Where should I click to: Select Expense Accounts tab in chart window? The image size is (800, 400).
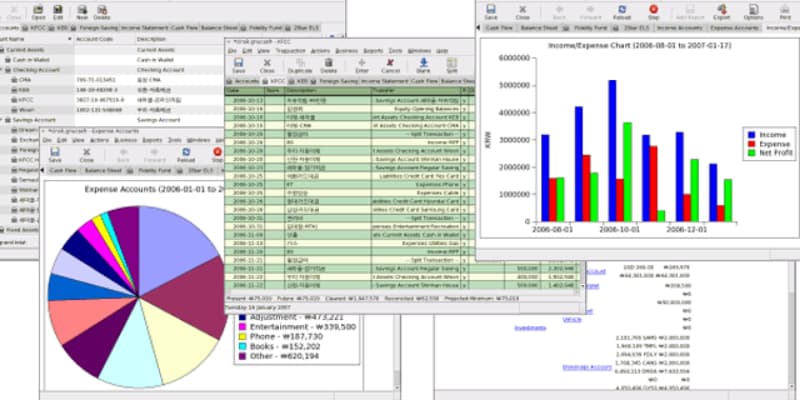(734, 28)
